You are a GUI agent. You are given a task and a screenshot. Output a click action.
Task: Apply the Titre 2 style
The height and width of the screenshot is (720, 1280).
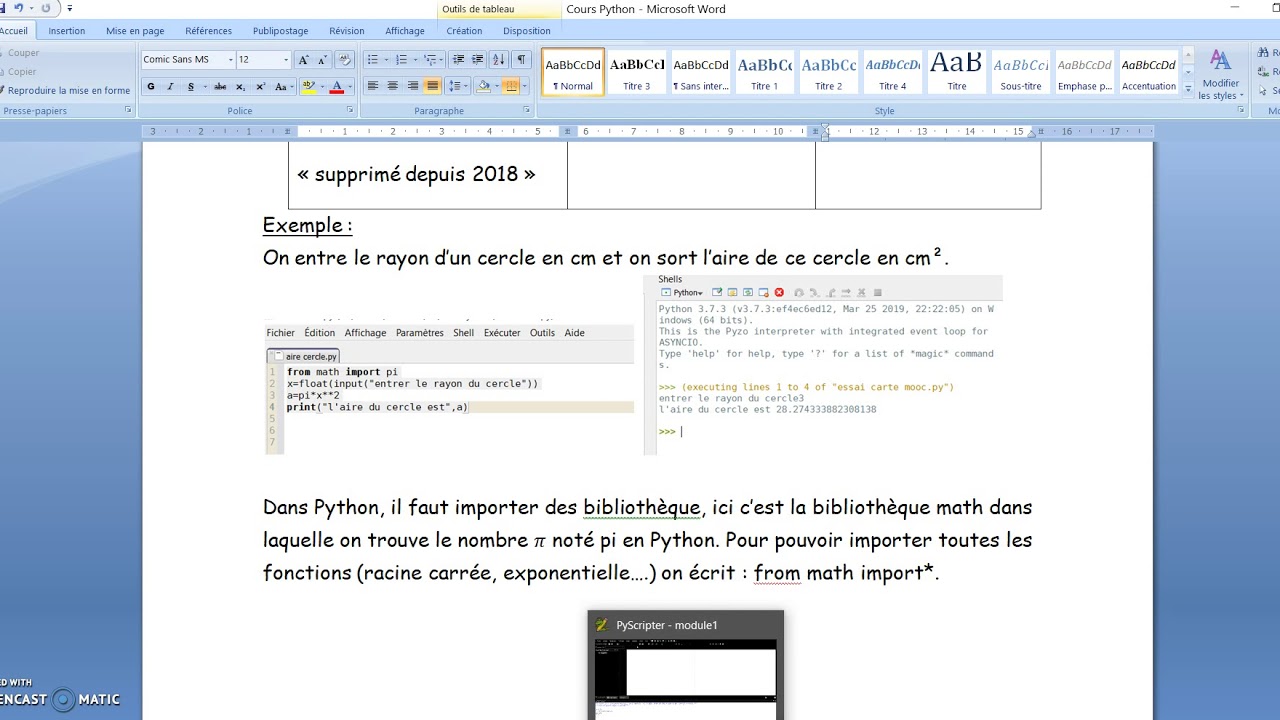click(x=828, y=72)
